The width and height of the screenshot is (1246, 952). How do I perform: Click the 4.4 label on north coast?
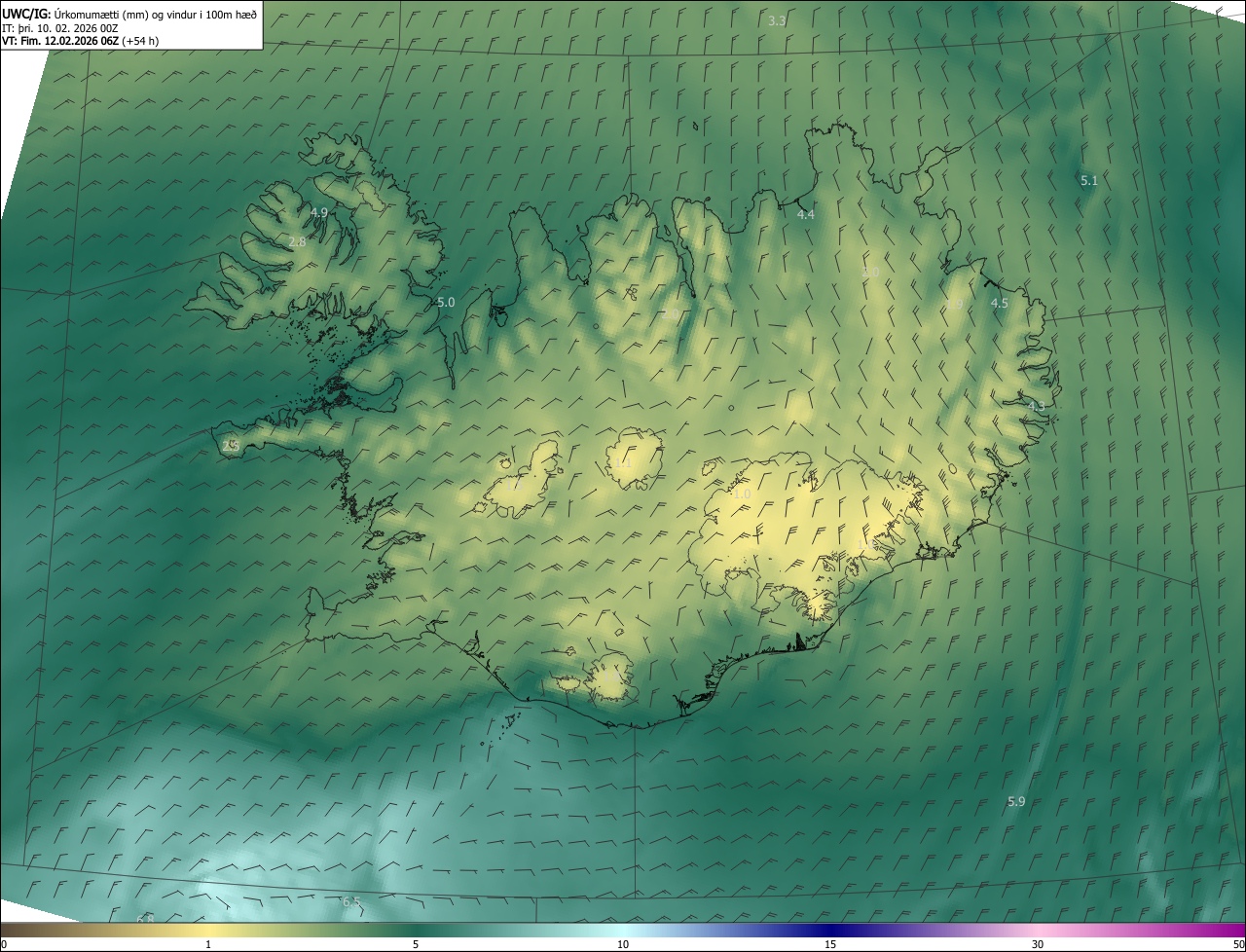tap(806, 214)
